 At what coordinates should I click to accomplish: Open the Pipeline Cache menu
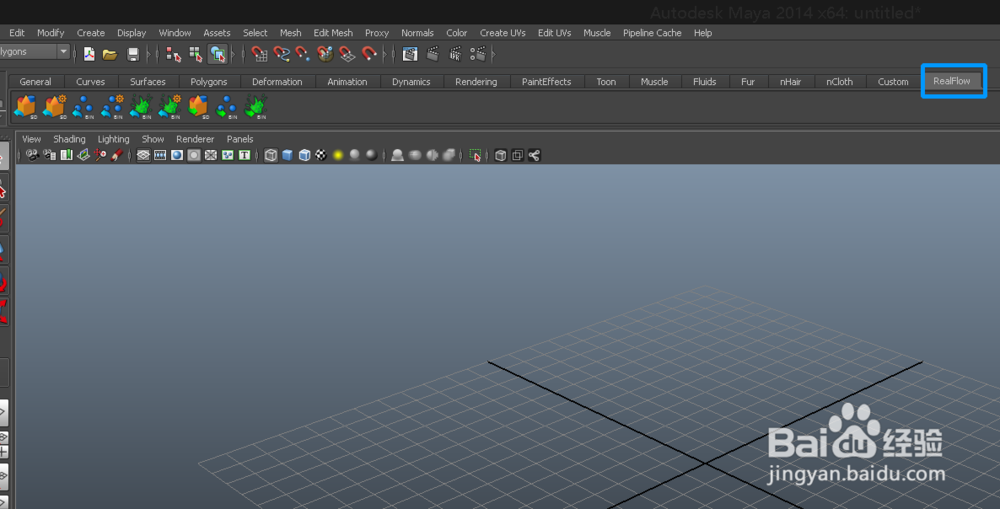tap(652, 33)
